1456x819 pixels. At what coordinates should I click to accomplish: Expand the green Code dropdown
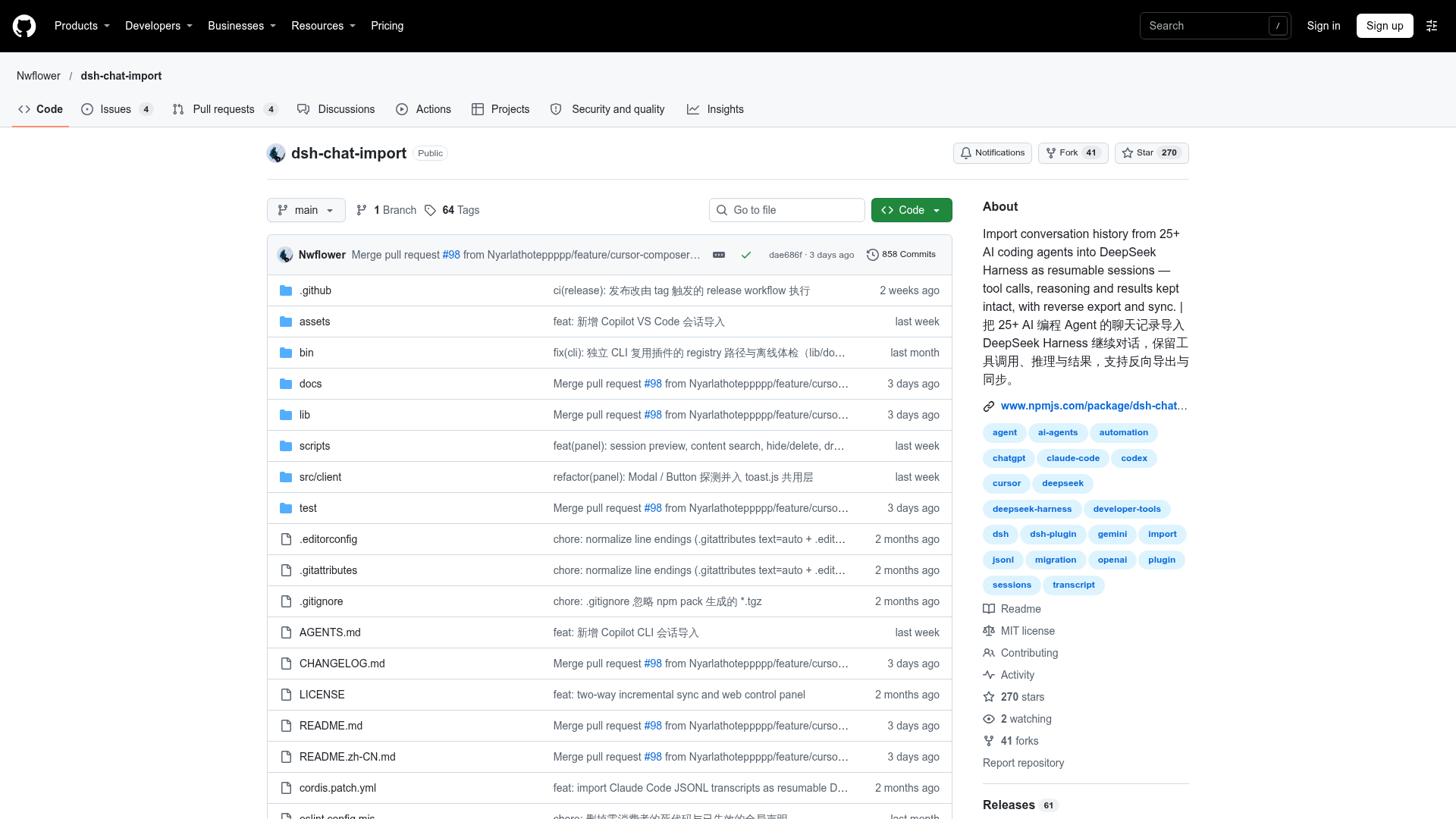(x=912, y=210)
